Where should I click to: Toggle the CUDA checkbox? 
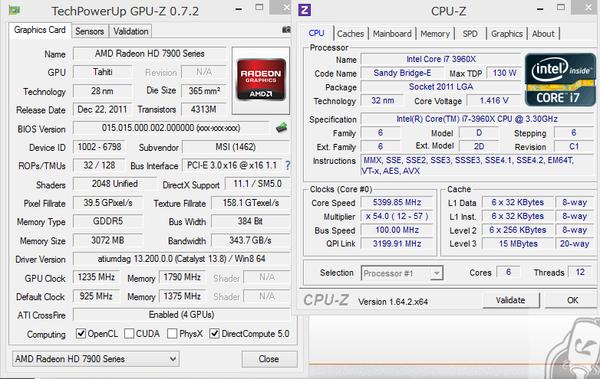129,333
